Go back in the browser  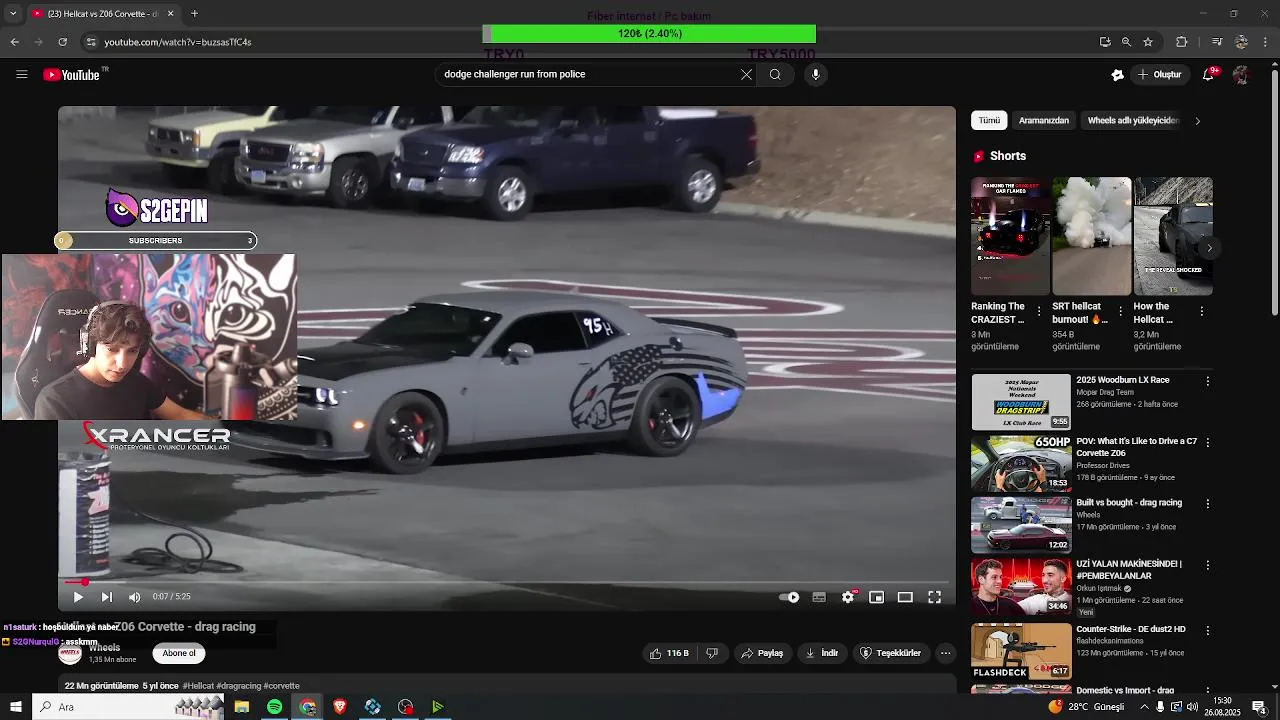[14, 42]
